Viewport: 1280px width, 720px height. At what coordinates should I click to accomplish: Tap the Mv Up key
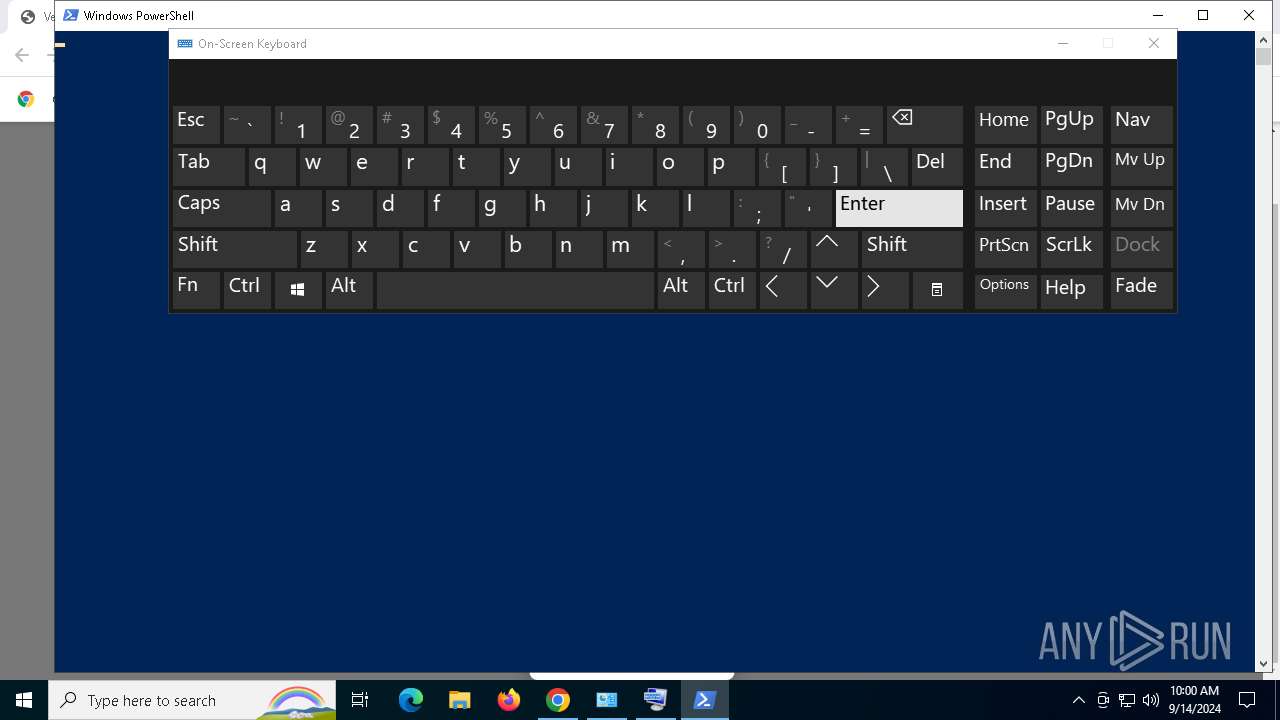point(1141,167)
